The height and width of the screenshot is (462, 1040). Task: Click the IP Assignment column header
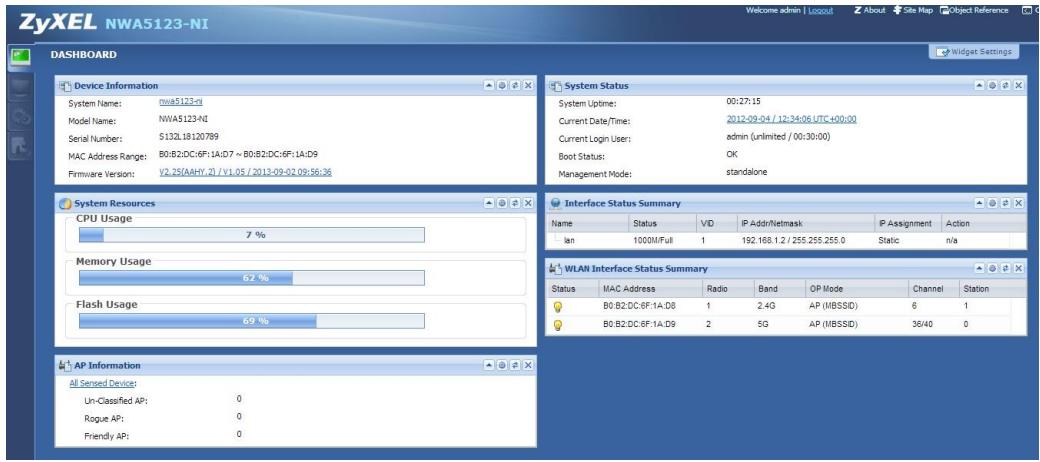point(908,223)
